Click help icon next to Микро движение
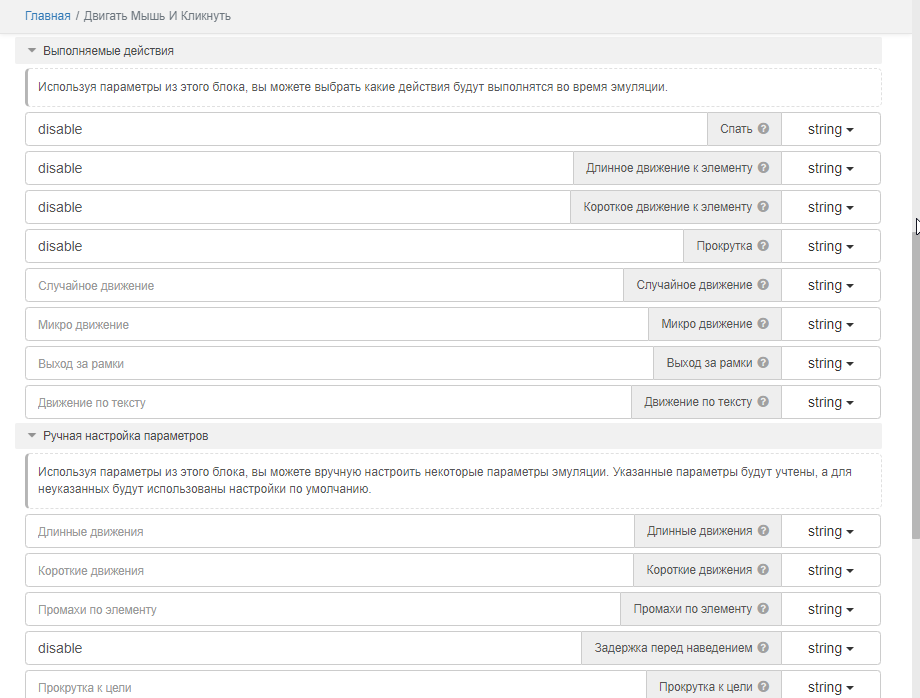 (763, 324)
